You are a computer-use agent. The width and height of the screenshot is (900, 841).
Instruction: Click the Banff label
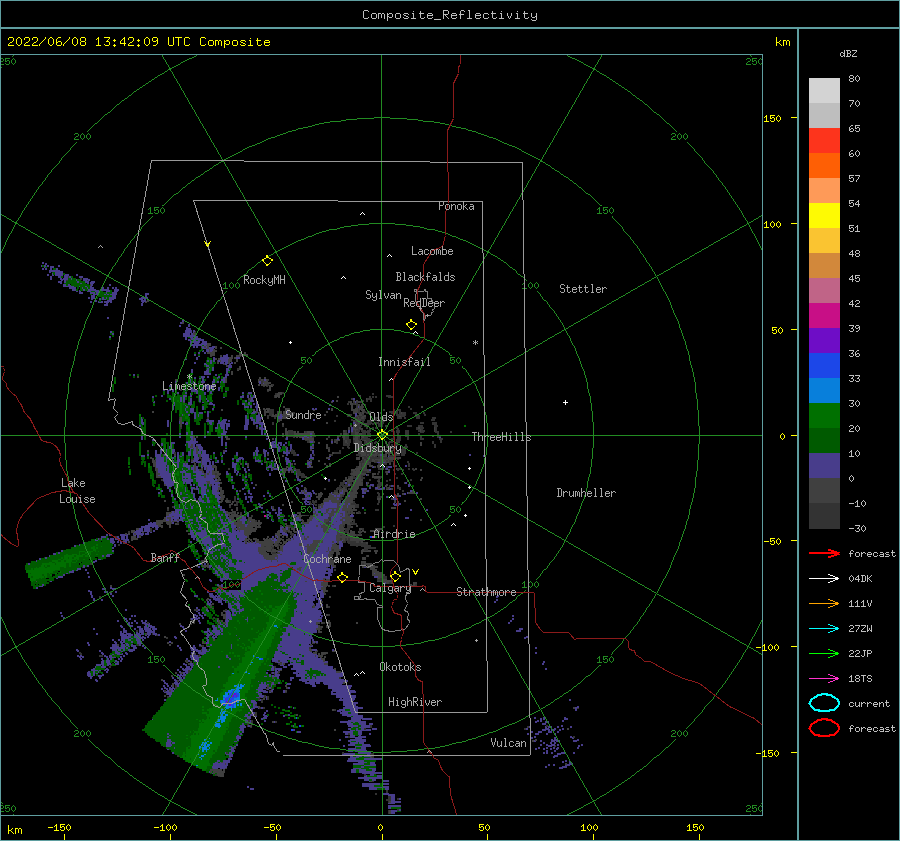tap(165, 557)
